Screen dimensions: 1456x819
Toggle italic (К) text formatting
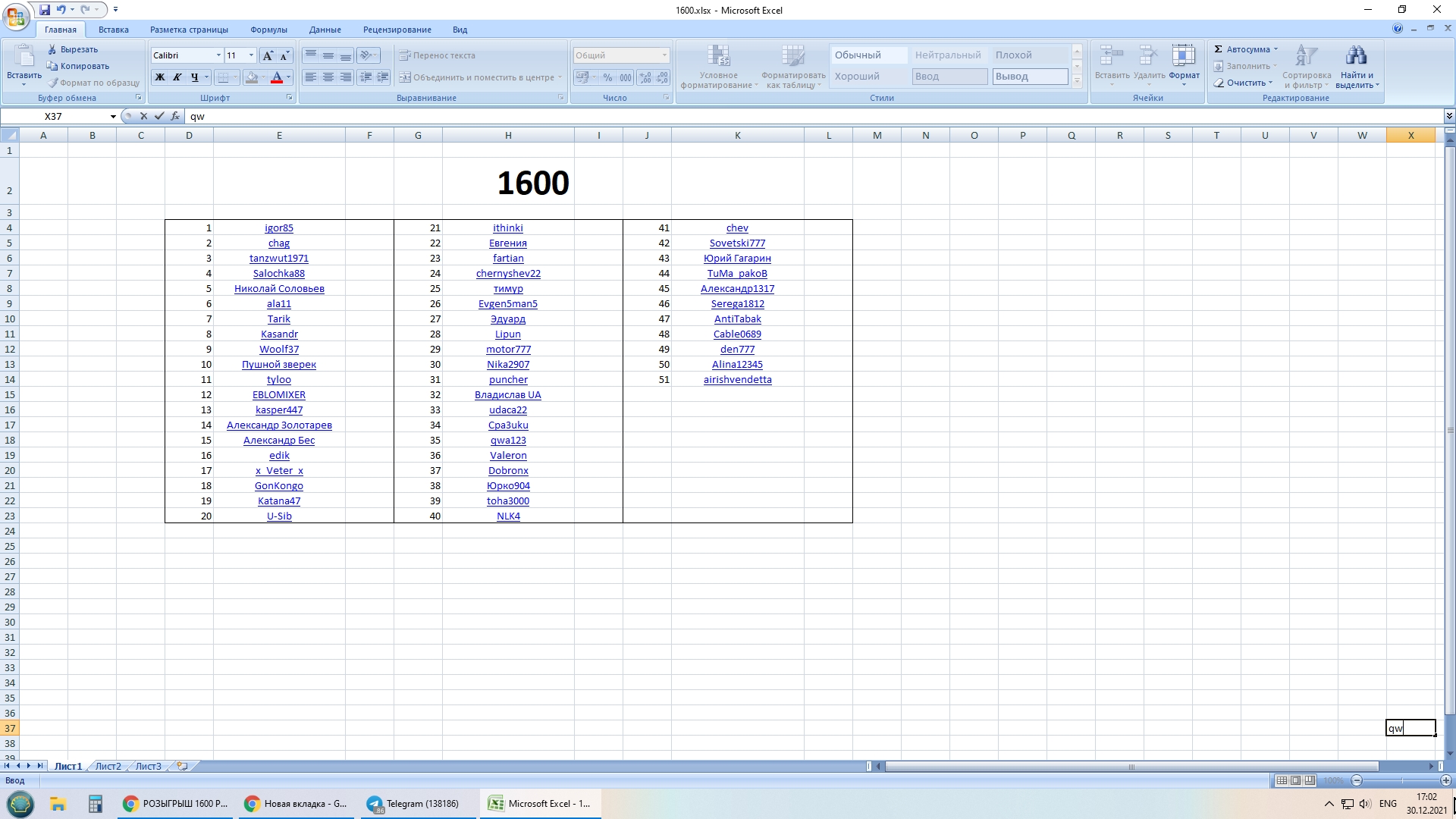tap(177, 77)
